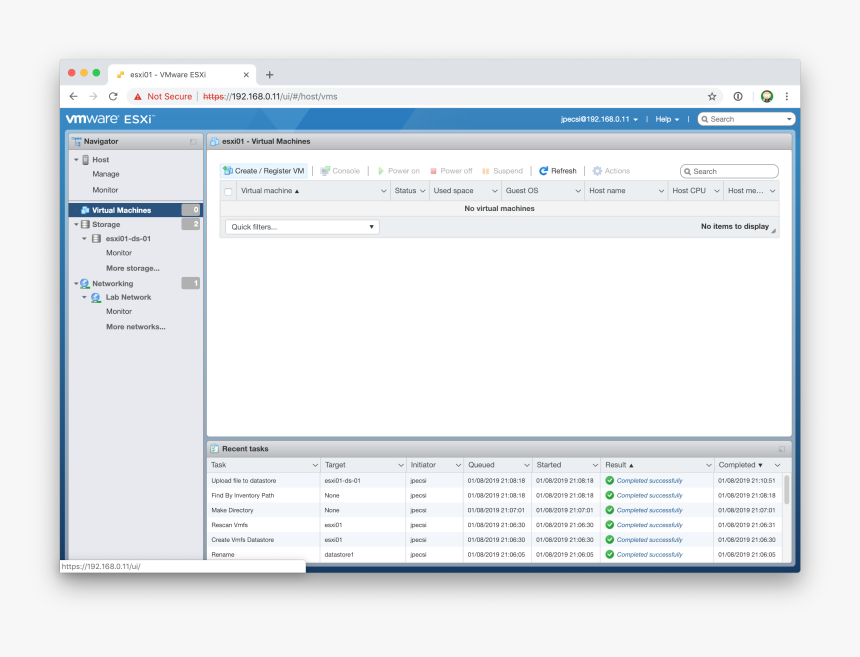860x657 pixels.
Task: Collapse the Storage tree node
Action: pos(76,225)
